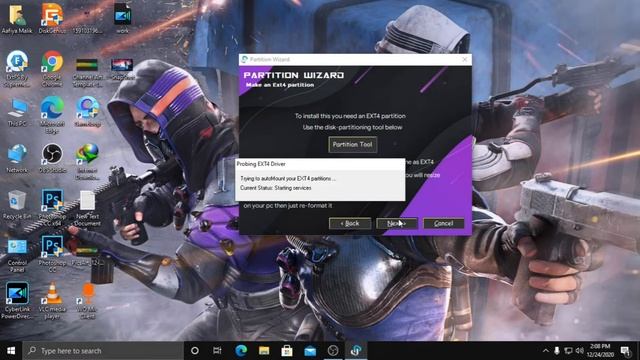Open the Network desktop icon
Image resolution: width=640 pixels, height=360 pixels.
pos(17,158)
